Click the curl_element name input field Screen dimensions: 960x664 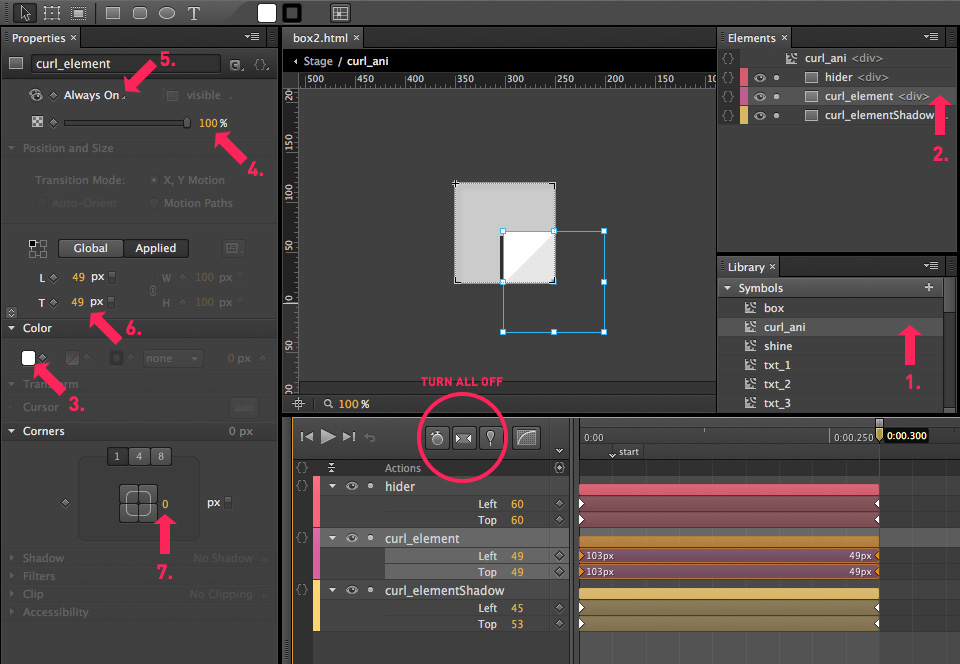coord(125,64)
